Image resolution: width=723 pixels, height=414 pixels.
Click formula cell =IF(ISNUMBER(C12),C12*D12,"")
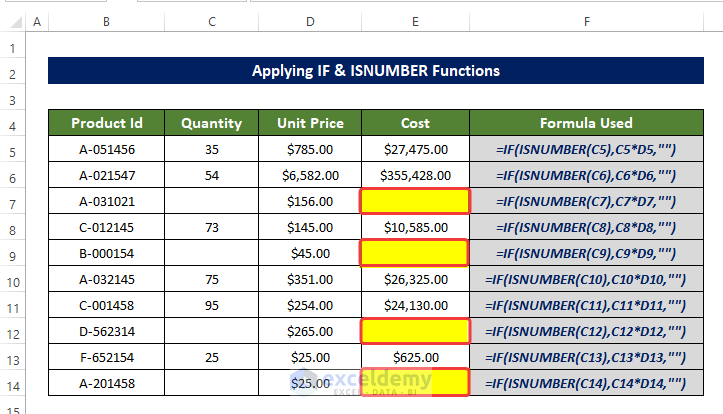pos(587,331)
